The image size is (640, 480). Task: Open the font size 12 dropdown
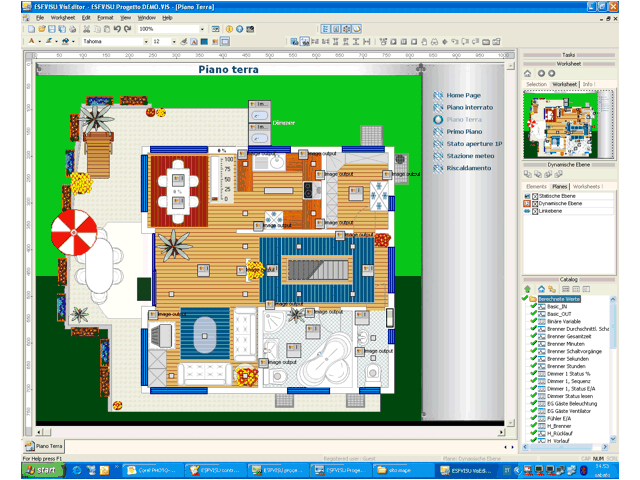174,42
